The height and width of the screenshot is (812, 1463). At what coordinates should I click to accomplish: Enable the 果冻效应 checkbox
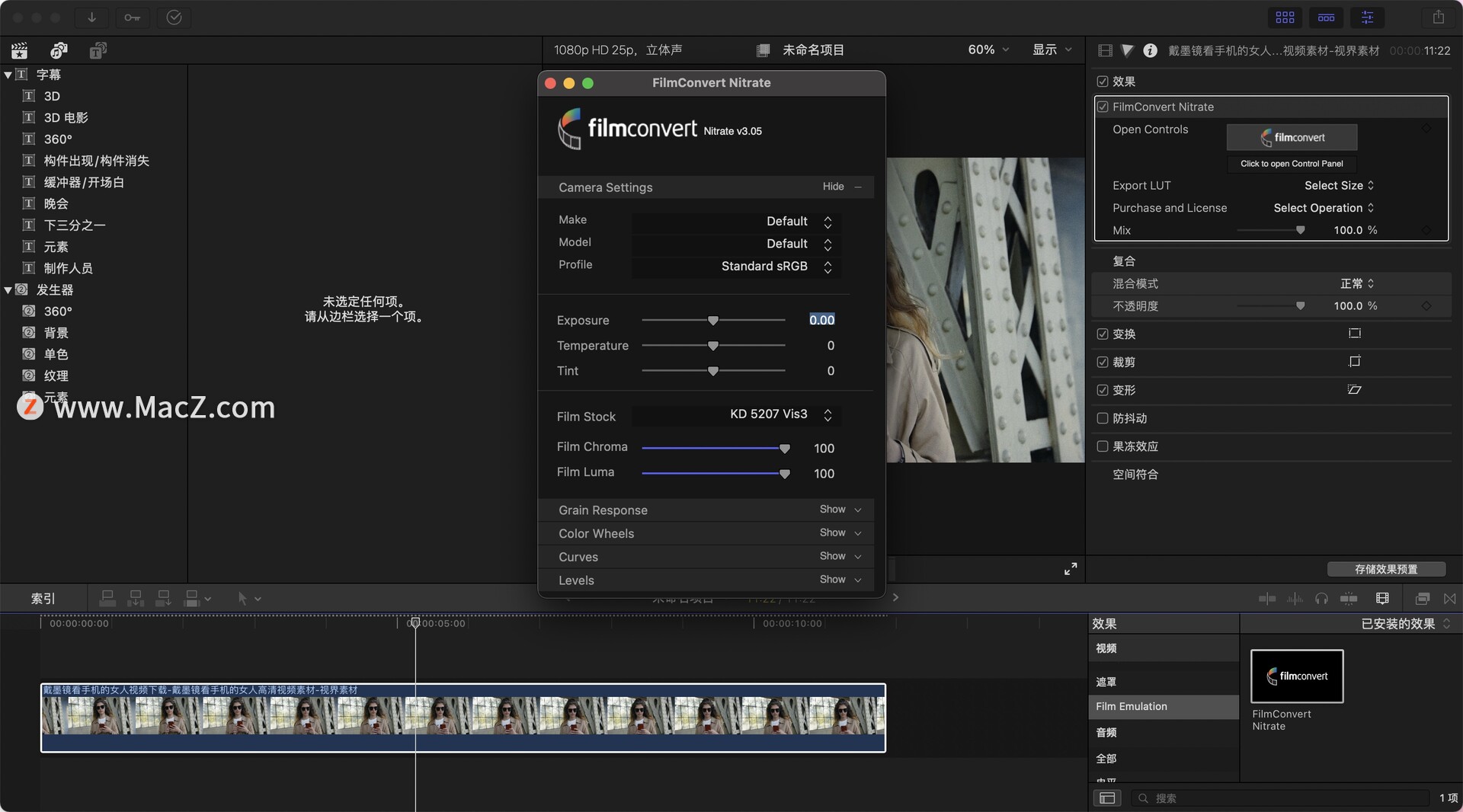click(1103, 446)
